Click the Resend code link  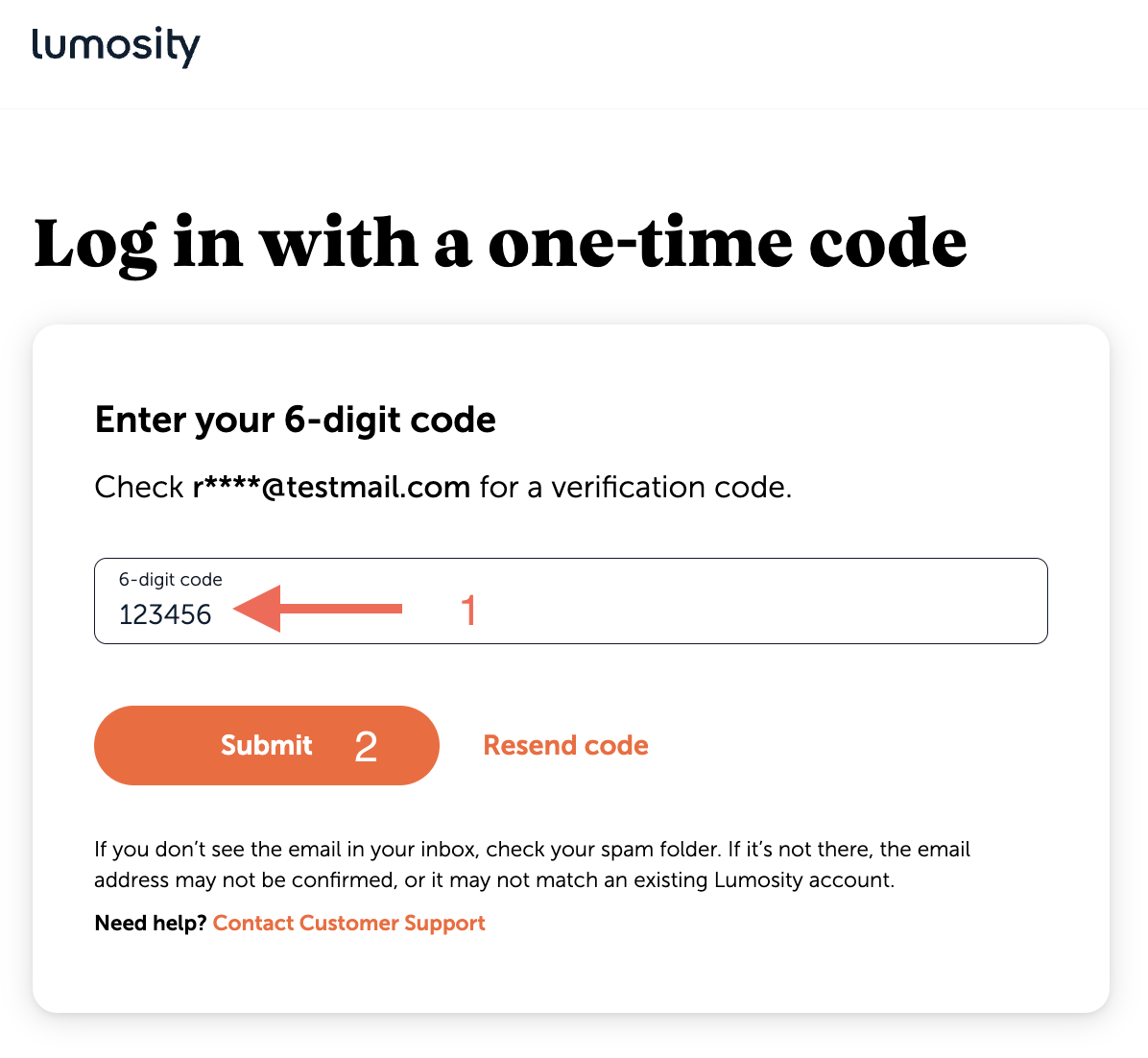565,745
